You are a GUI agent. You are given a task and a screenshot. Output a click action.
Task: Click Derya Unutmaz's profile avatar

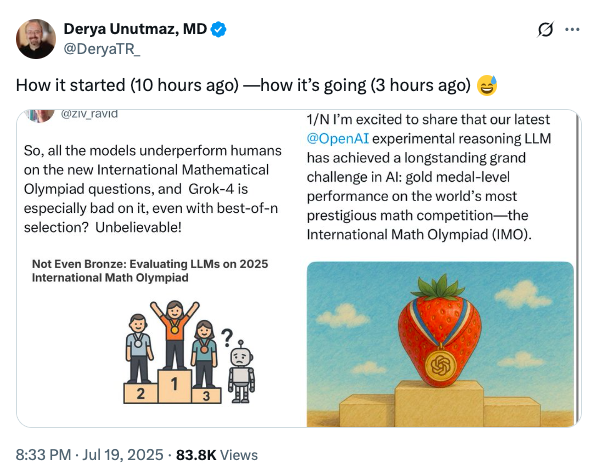[36, 39]
